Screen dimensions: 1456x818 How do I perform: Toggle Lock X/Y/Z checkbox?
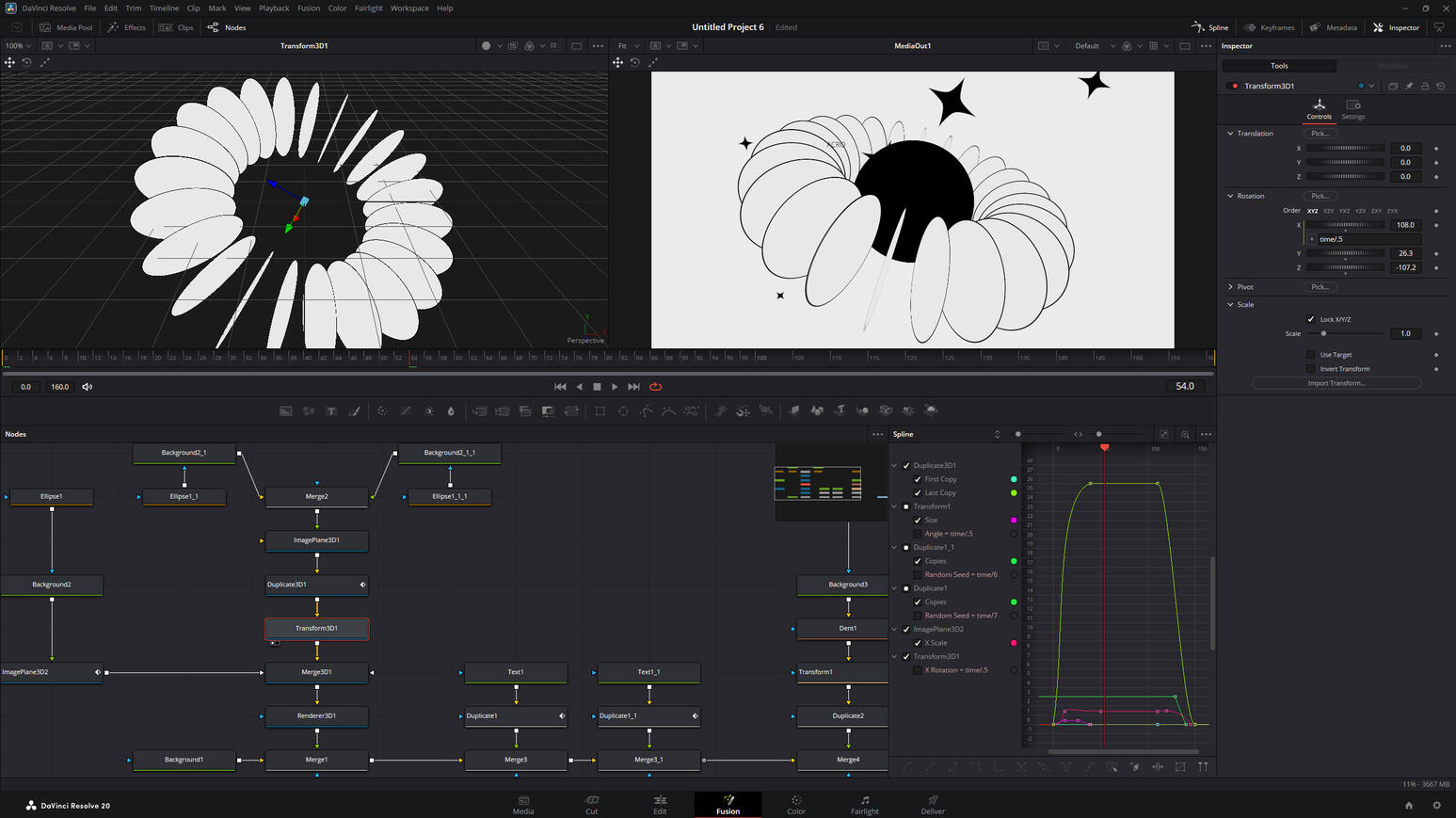tap(1311, 319)
